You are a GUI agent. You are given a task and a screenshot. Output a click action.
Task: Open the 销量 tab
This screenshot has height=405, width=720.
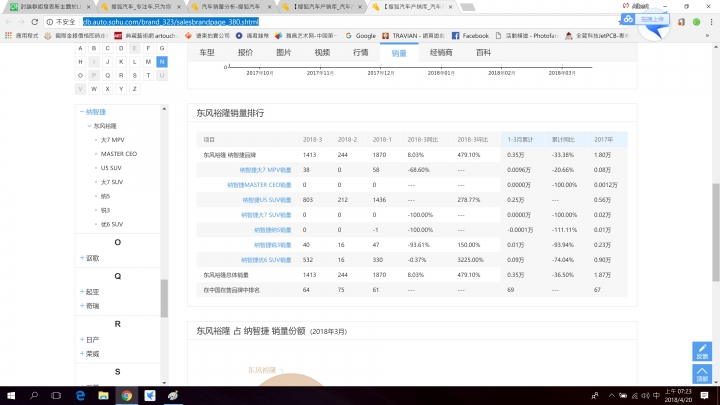pyautogui.click(x=399, y=52)
